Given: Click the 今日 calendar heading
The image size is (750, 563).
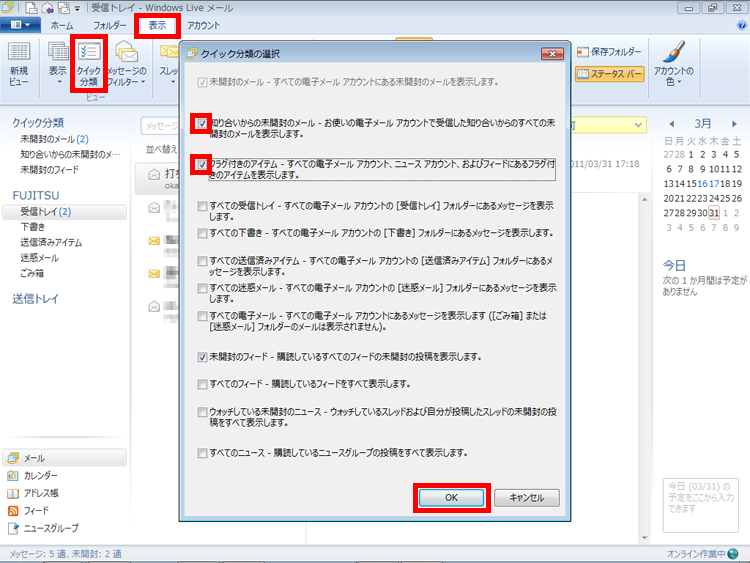Looking at the screenshot, I should tap(674, 265).
